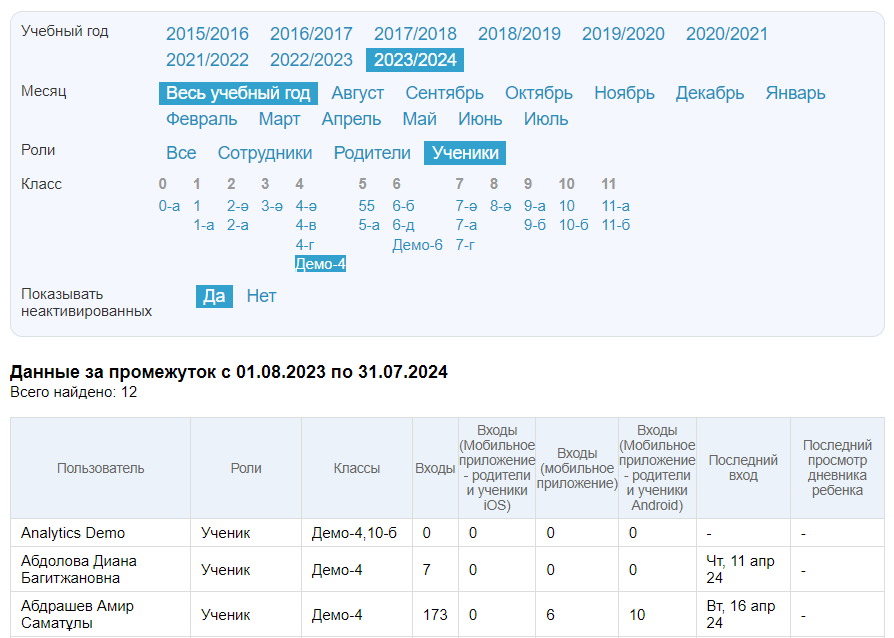Select Все roles filter

click(x=181, y=153)
